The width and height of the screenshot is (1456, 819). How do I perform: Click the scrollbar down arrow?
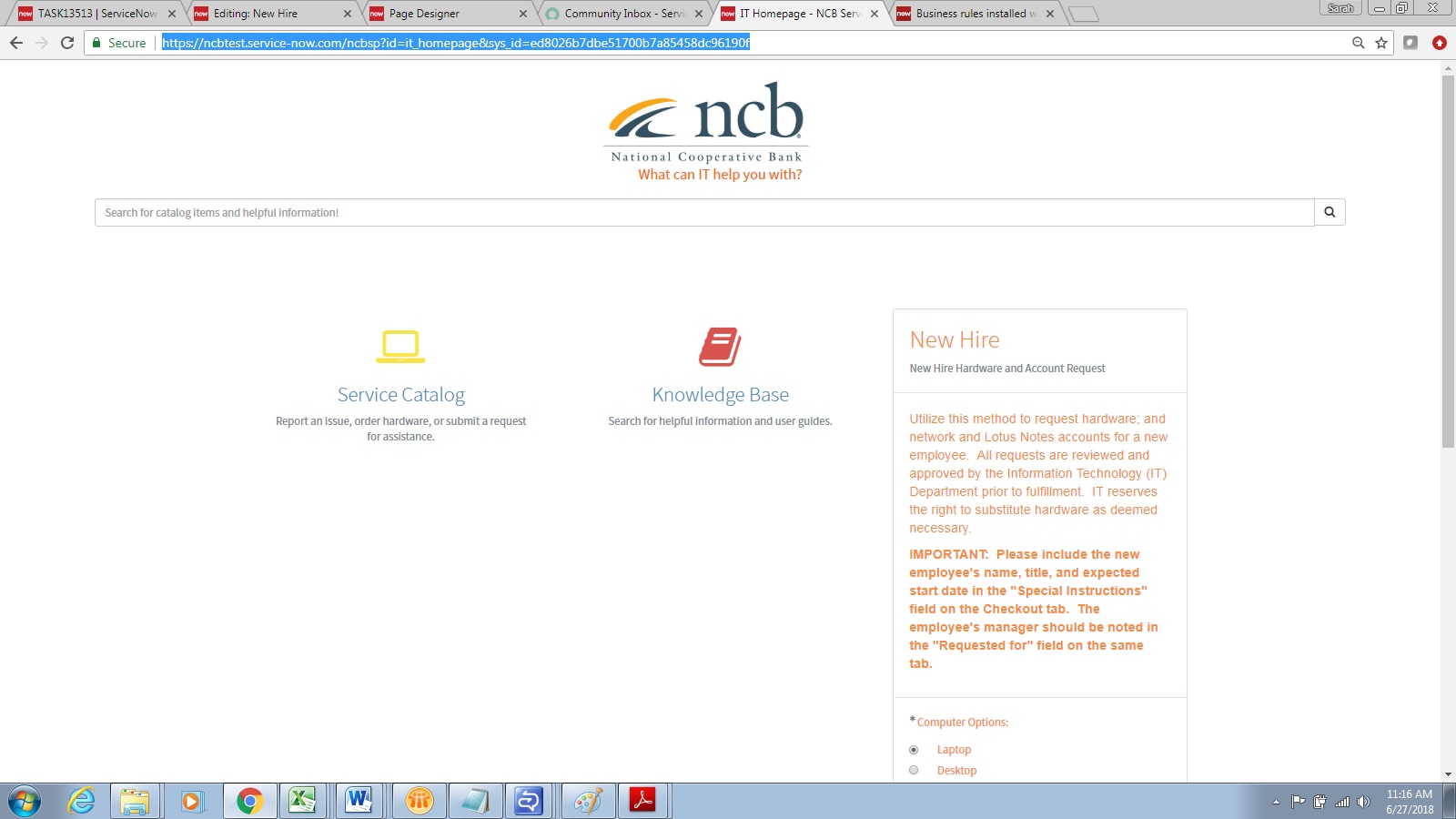pyautogui.click(x=1448, y=774)
